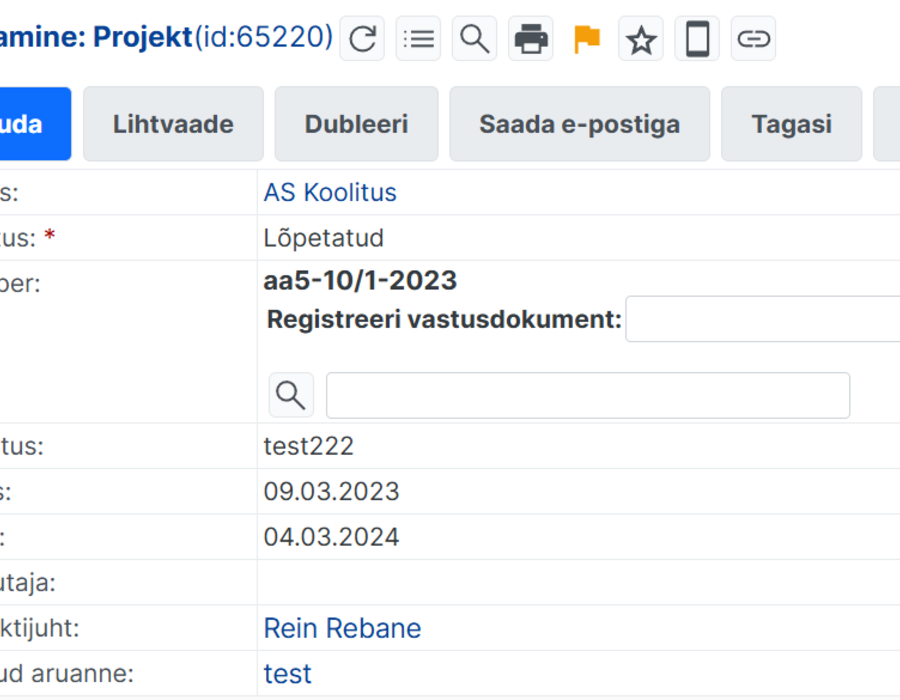Click the date 09.03.2023
The height and width of the screenshot is (700, 900).
point(331,492)
